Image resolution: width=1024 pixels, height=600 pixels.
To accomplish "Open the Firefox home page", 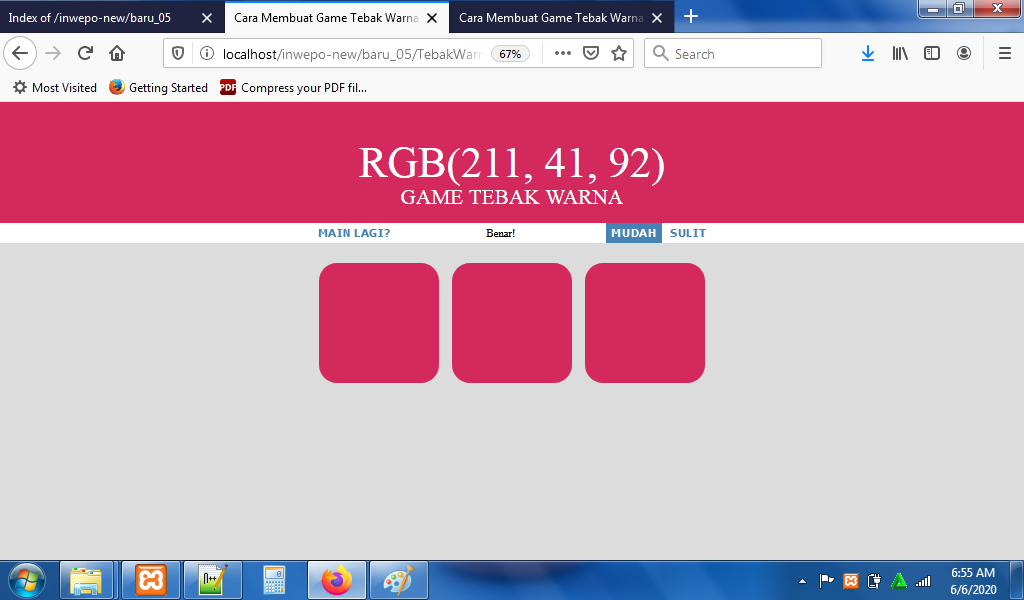I will pos(117,54).
